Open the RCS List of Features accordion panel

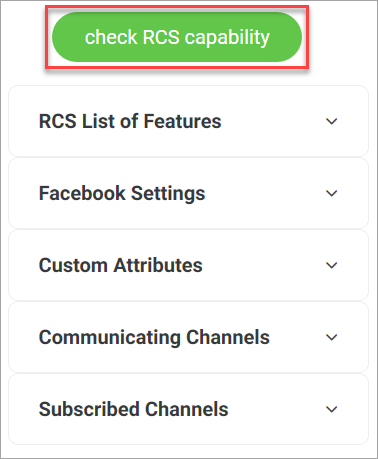(188, 121)
